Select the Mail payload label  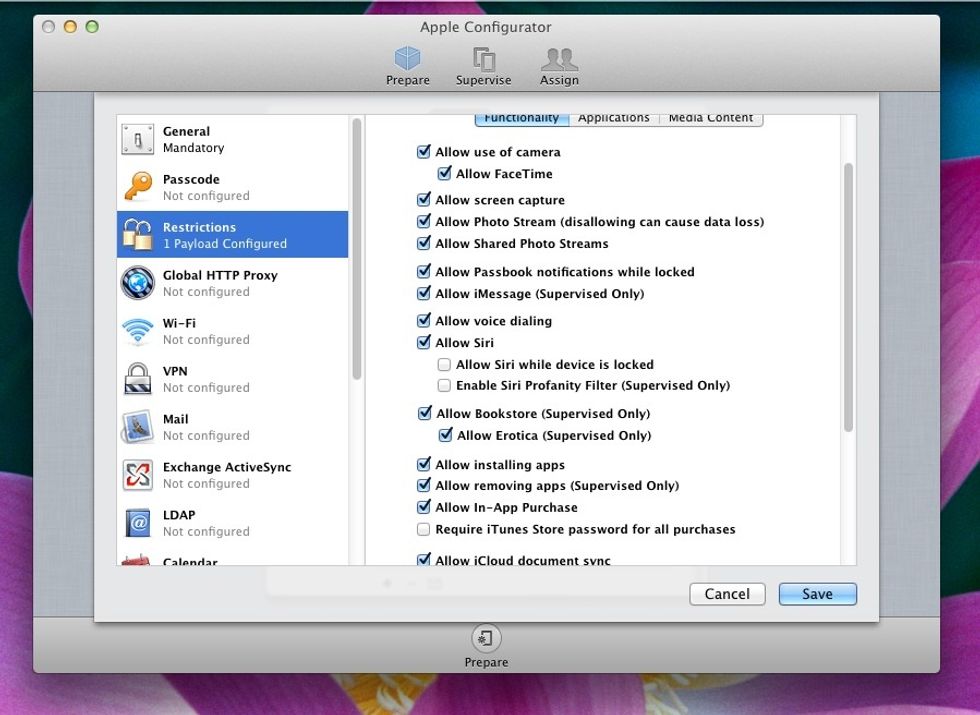(x=176, y=419)
